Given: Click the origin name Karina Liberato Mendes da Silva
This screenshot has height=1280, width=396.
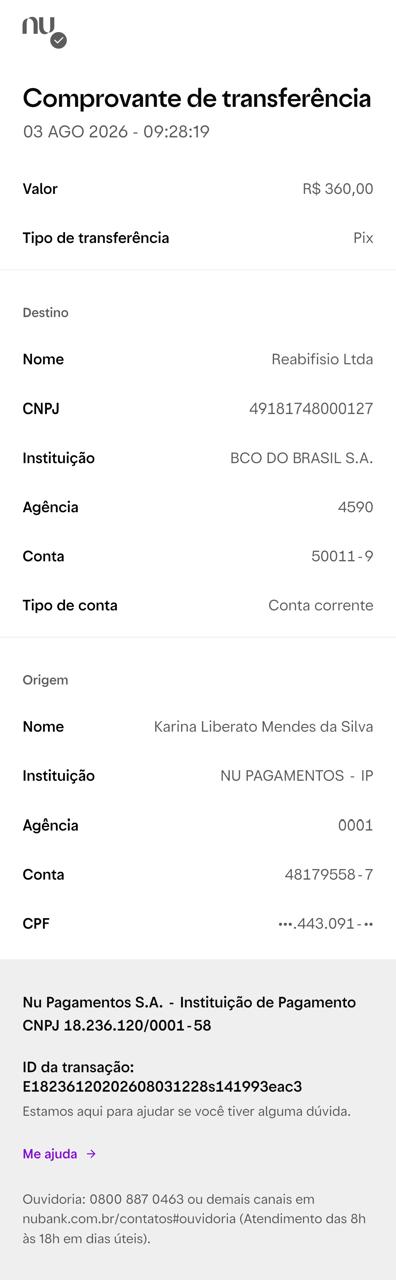Looking at the screenshot, I should (264, 727).
